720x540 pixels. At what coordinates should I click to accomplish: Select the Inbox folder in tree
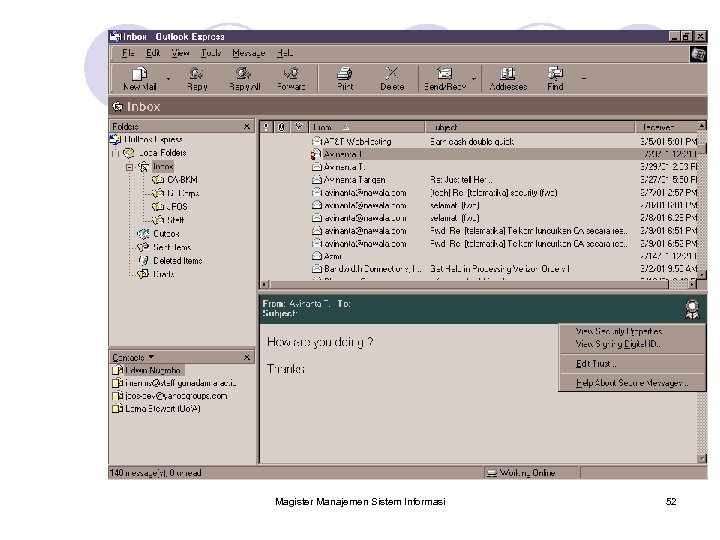[x=163, y=166]
